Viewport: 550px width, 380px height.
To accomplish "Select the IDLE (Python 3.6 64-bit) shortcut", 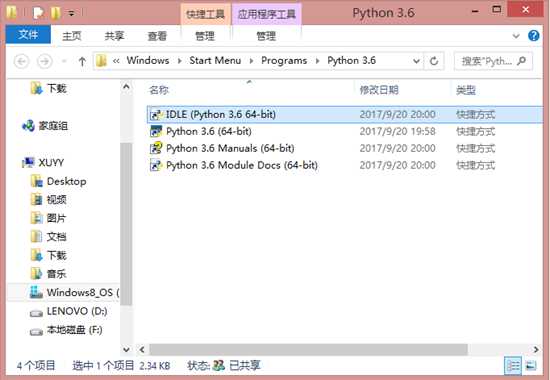I will pyautogui.click(x=345, y=114).
